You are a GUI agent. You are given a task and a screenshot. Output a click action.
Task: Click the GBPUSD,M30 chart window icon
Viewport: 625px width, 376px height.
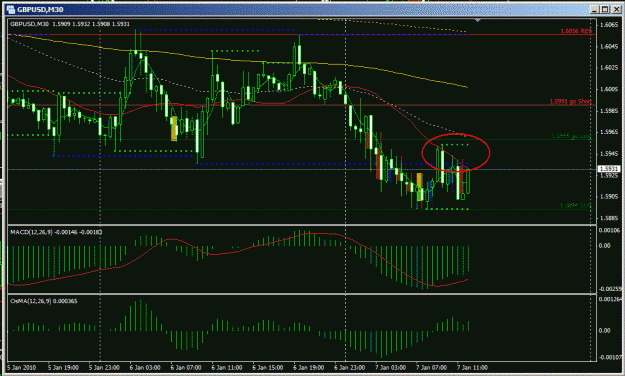pyautogui.click(x=11, y=9)
